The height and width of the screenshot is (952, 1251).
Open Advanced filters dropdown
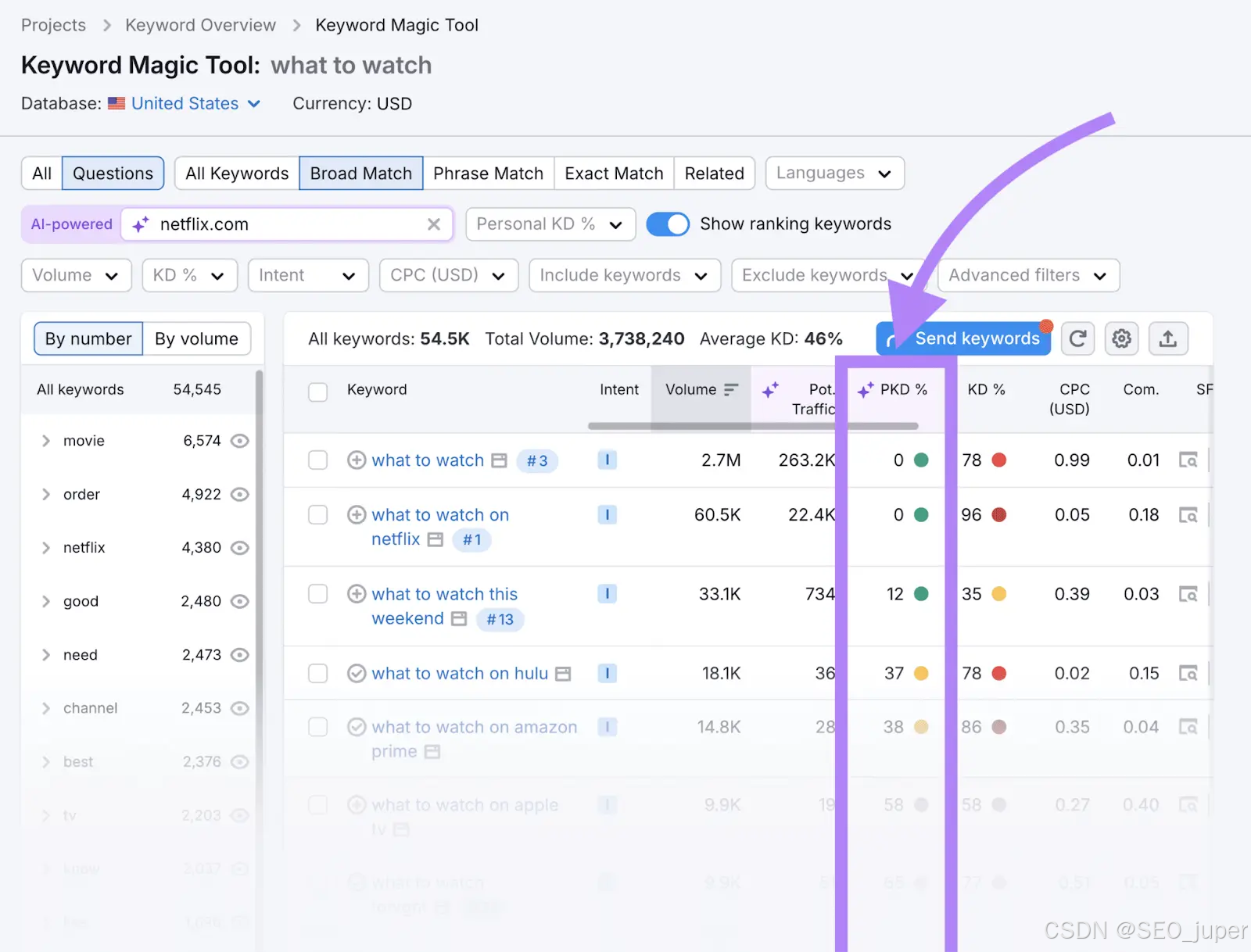tap(1028, 275)
